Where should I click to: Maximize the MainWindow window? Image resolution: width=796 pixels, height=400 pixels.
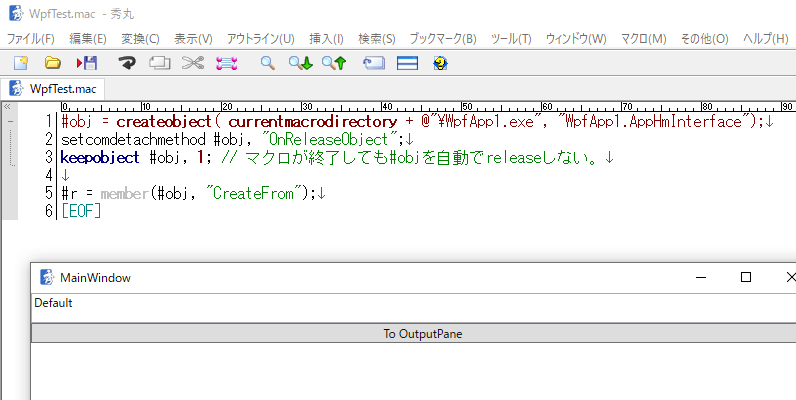click(x=745, y=277)
